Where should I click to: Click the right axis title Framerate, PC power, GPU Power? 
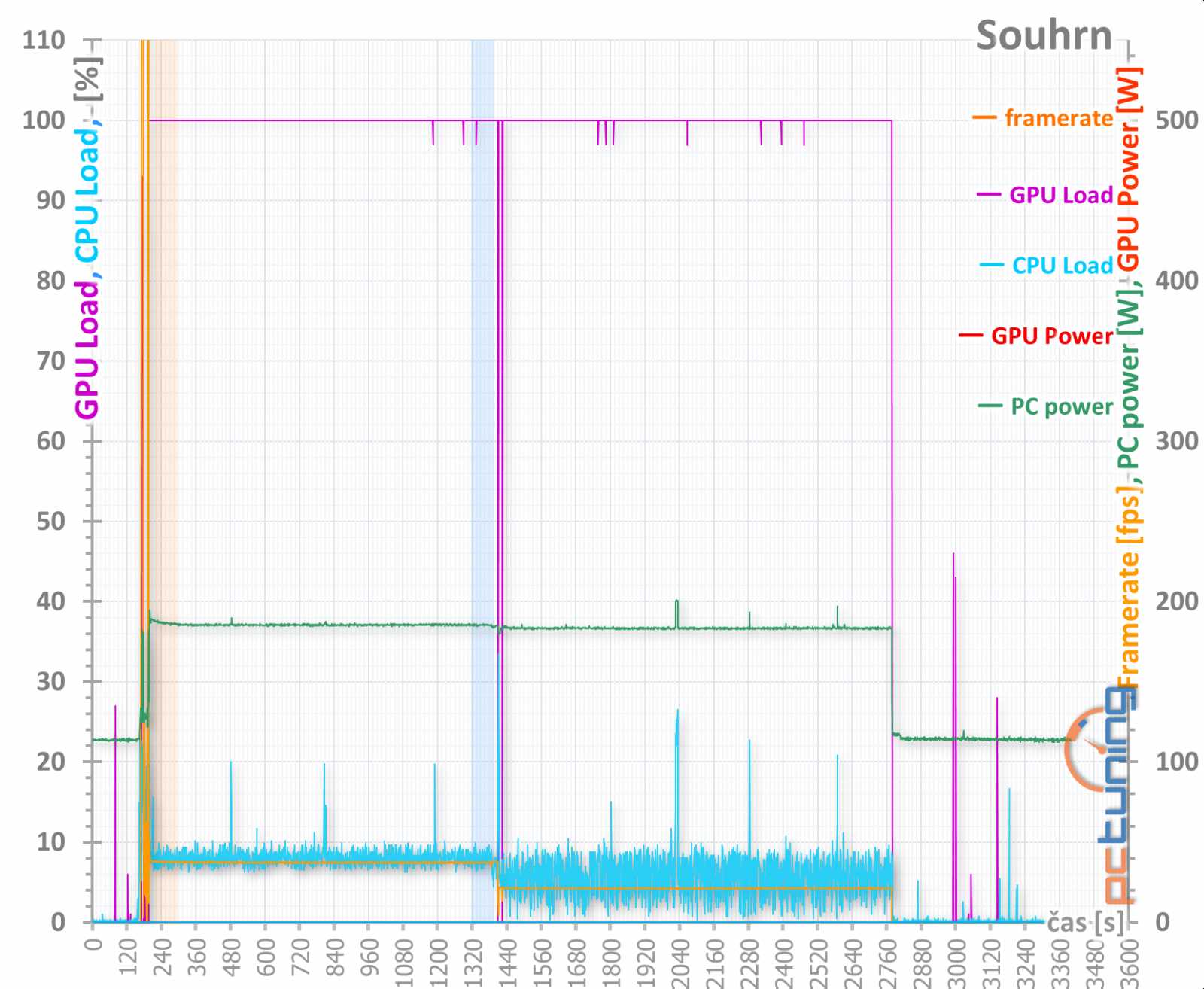coord(1128,376)
